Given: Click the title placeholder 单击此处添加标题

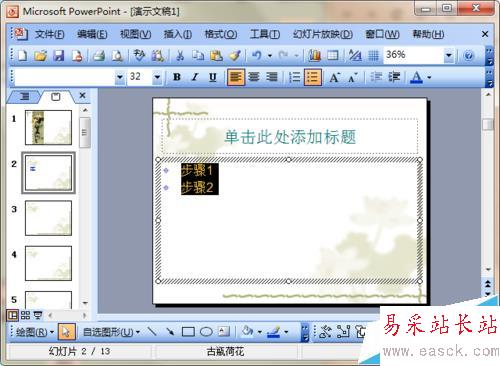Looking at the screenshot, I should click(290, 137).
